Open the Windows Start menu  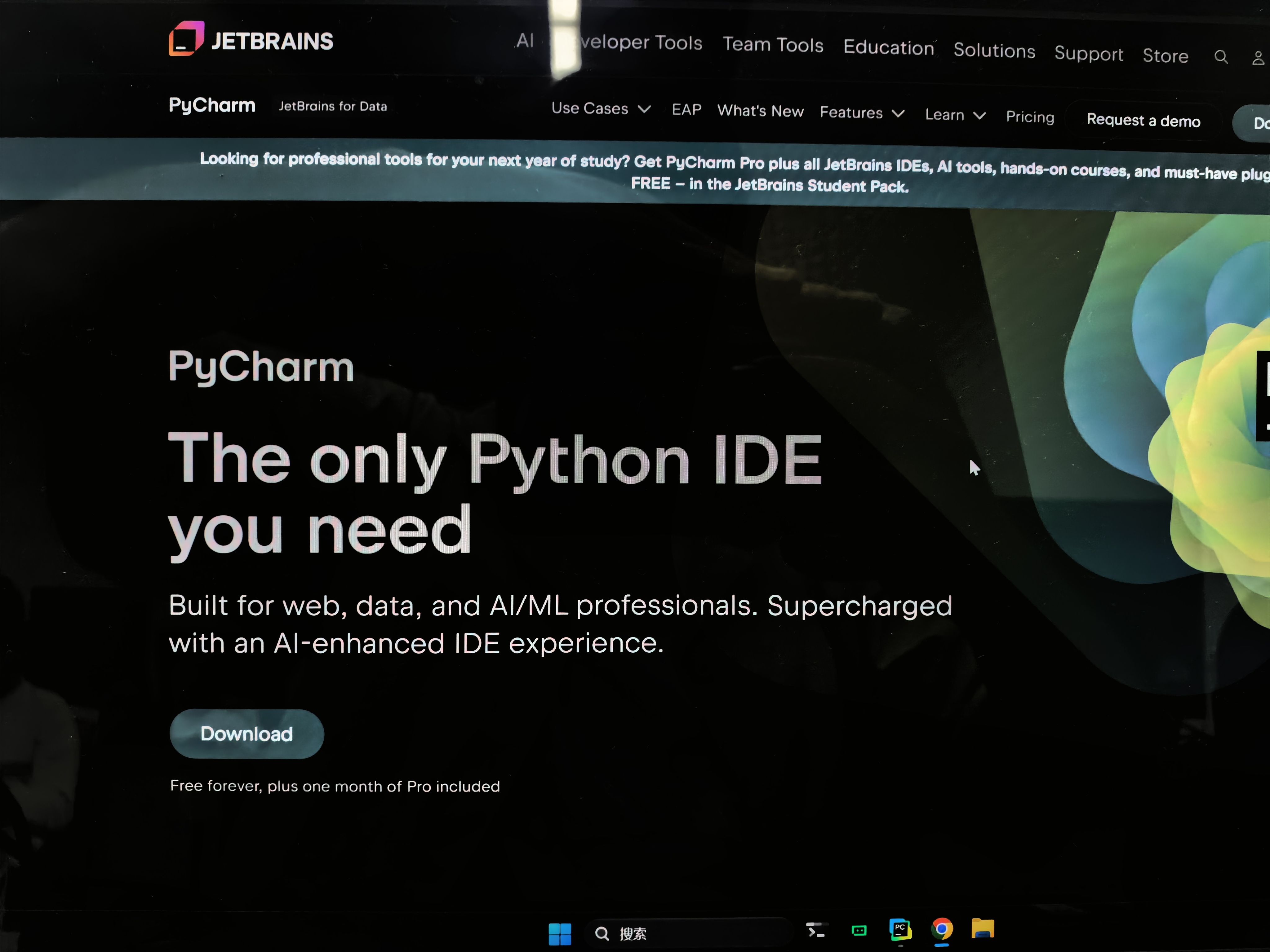pos(560,934)
